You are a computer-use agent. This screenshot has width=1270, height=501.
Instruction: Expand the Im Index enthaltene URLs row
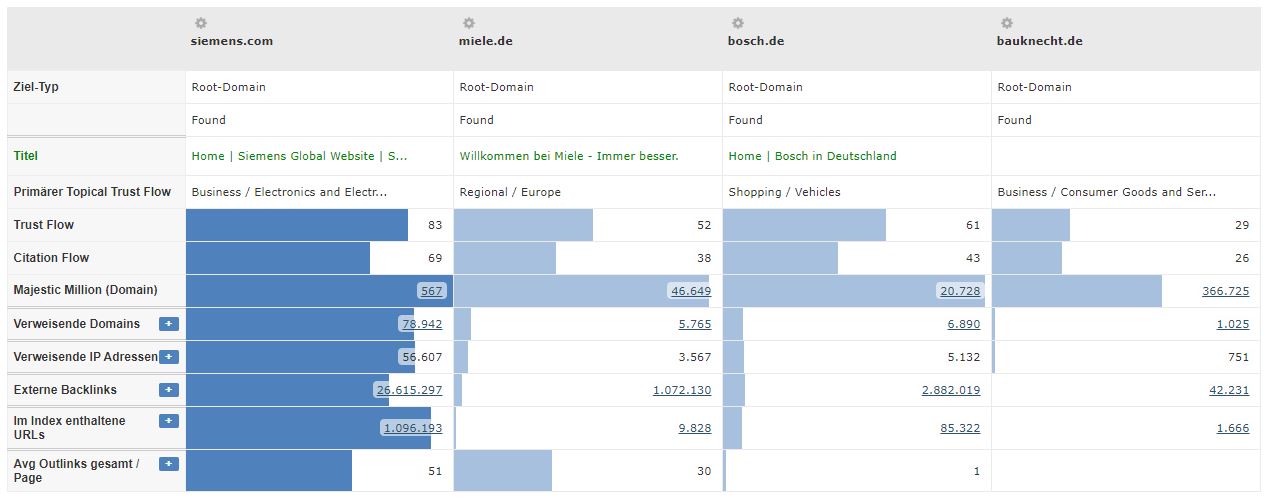(168, 421)
